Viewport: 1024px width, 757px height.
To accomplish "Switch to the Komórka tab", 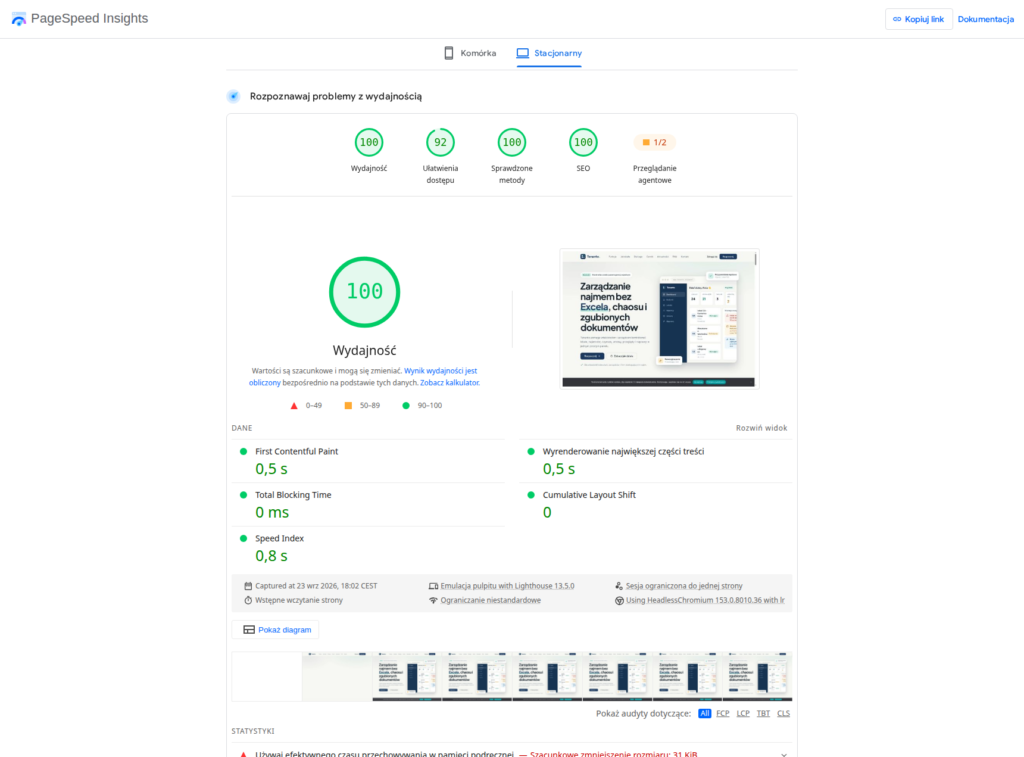I will point(470,54).
